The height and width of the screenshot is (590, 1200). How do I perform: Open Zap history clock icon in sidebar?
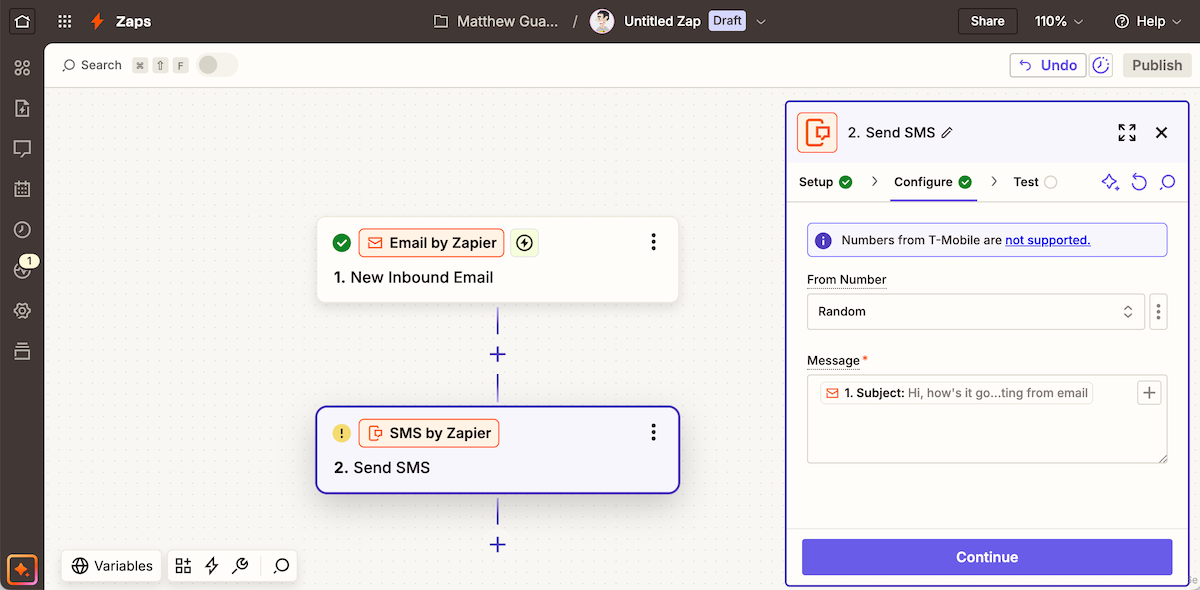tap(22, 230)
